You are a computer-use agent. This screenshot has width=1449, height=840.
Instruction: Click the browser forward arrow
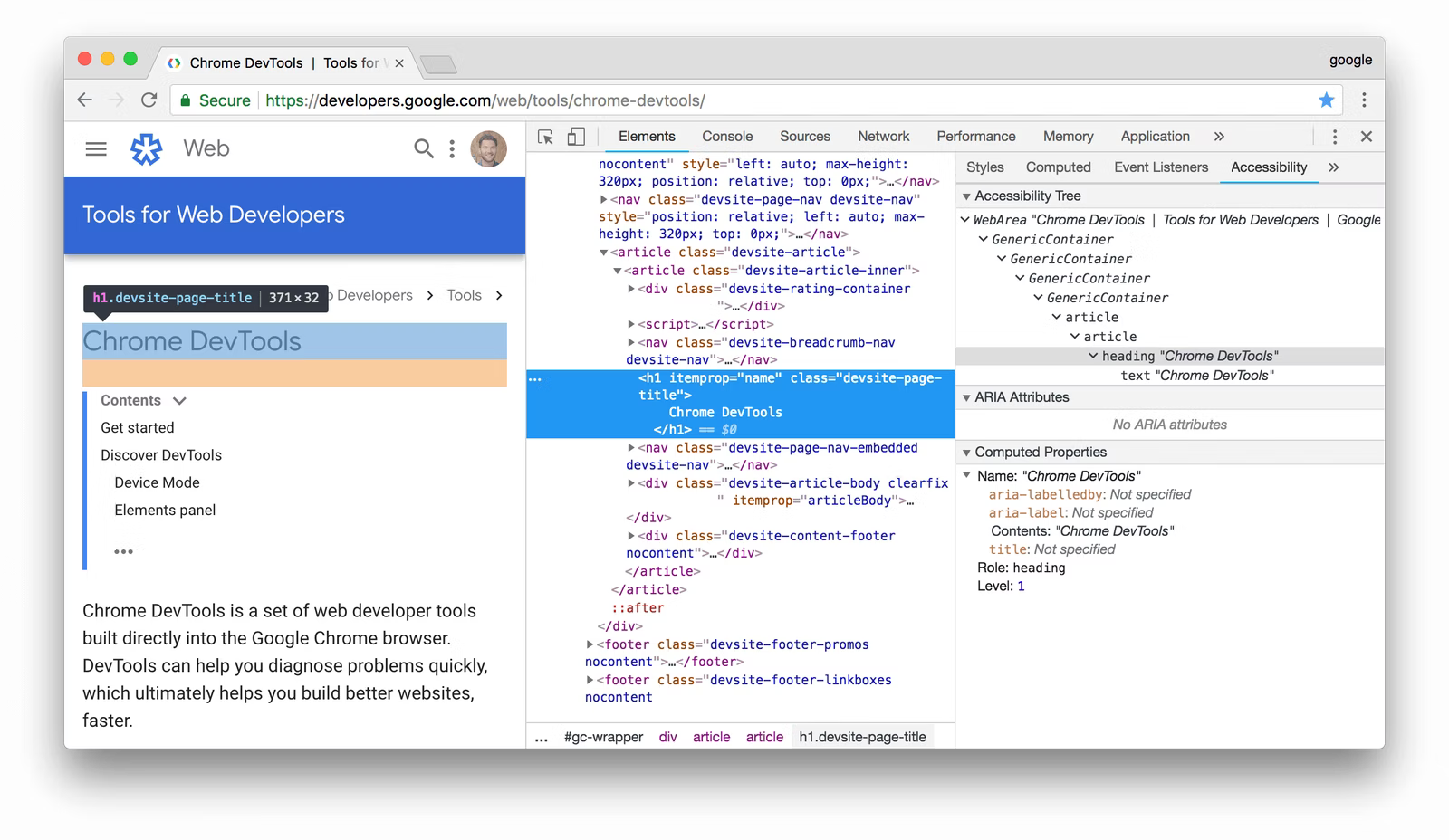point(116,100)
